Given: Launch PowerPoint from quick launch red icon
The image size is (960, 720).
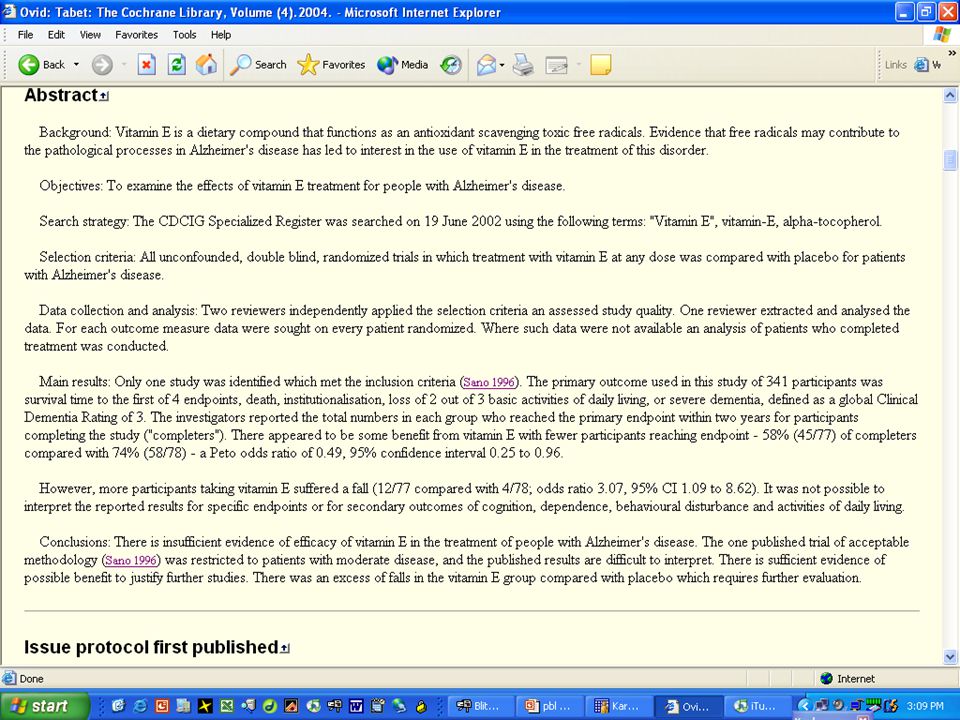Looking at the screenshot, I should coord(162,706).
